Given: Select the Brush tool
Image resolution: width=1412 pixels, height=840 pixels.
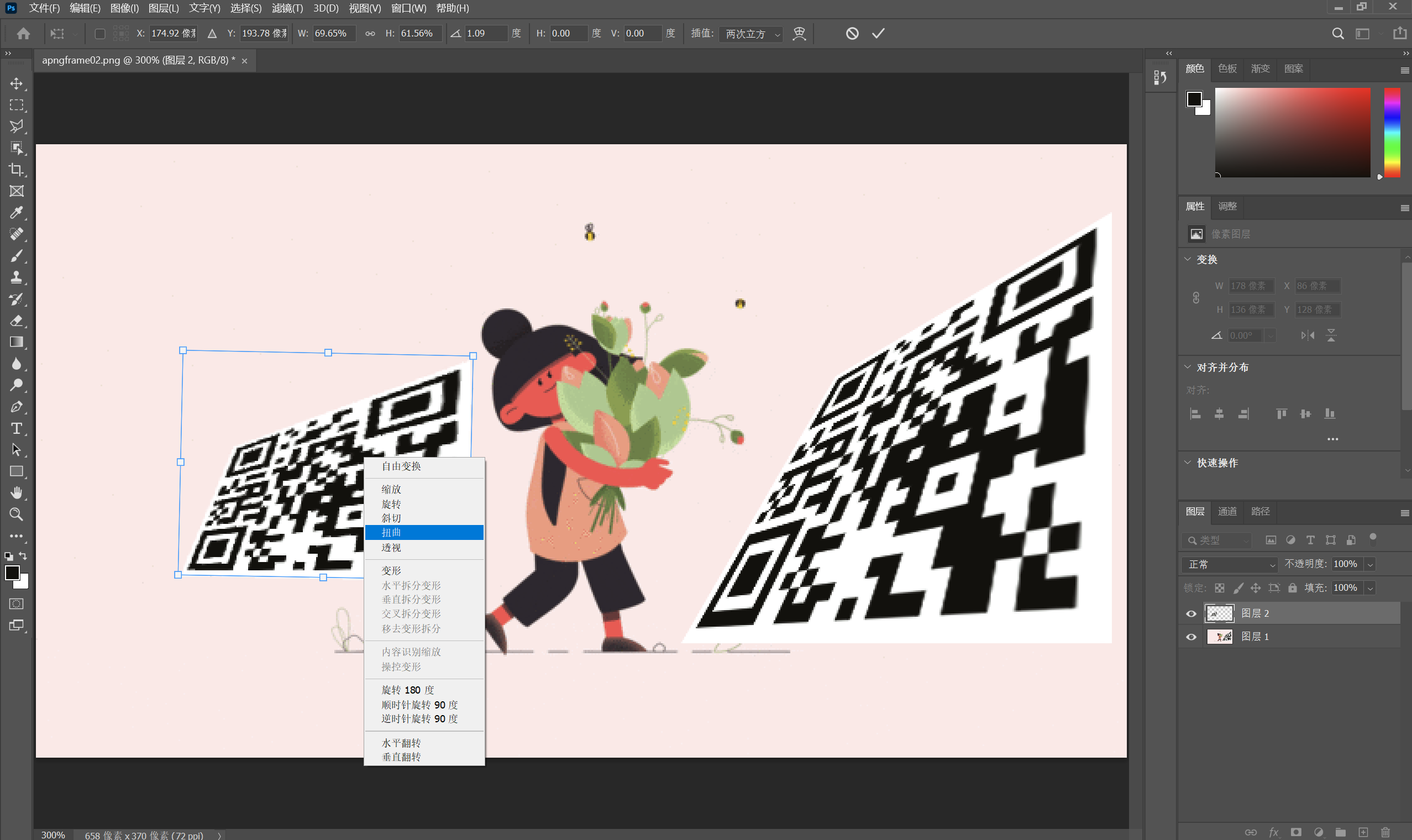Looking at the screenshot, I should click(x=17, y=256).
